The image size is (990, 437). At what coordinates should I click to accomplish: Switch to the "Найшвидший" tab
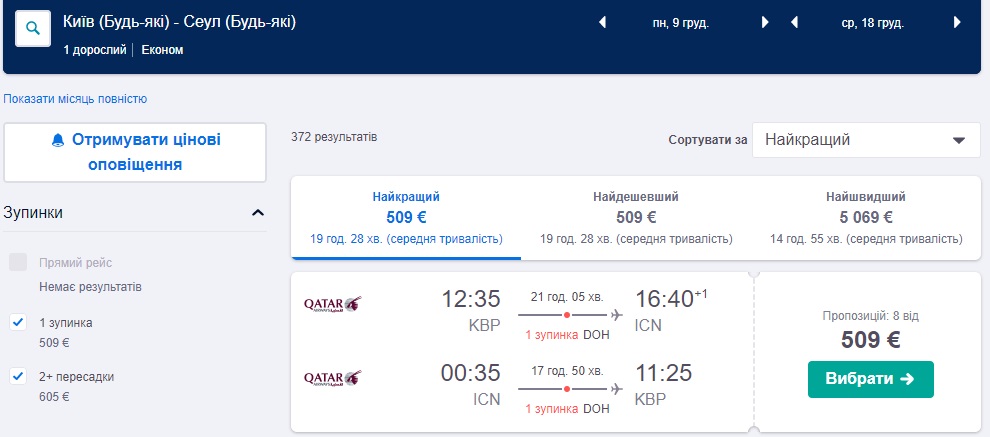[x=866, y=218]
